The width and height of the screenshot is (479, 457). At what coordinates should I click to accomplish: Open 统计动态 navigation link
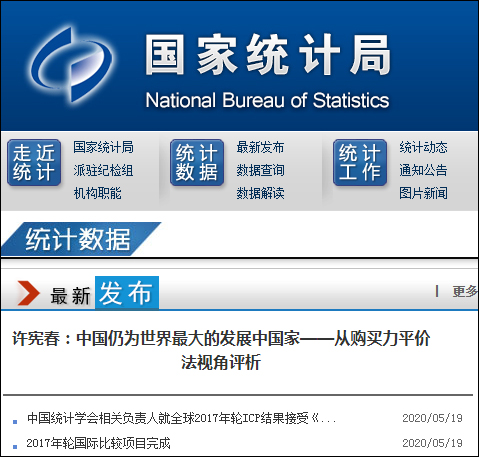[x=423, y=147]
